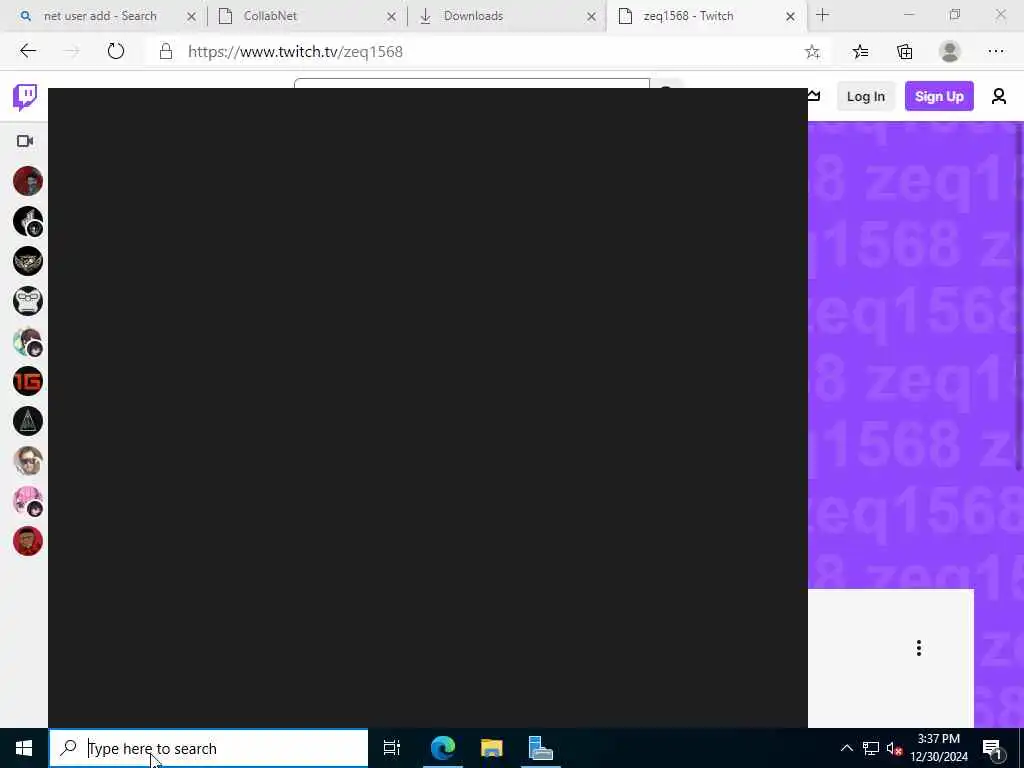
Task: Open Task View from the taskbar
Action: coord(392,748)
